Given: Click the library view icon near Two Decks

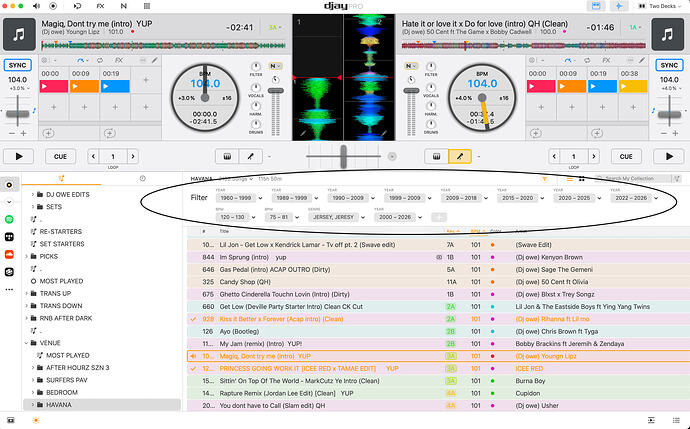Looking at the screenshot, I should coord(596,6).
